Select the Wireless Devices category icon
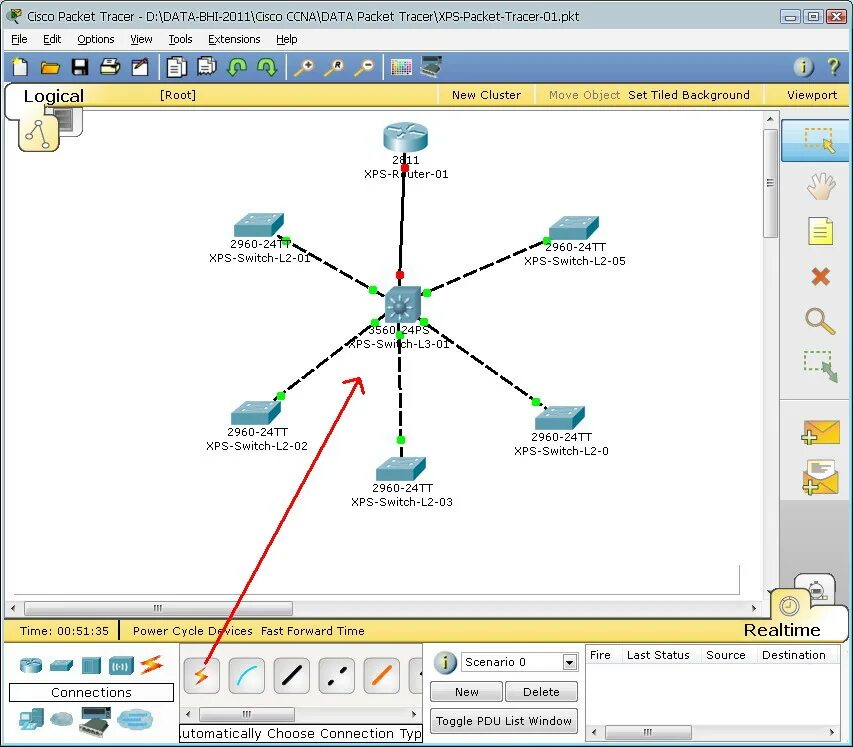The width and height of the screenshot is (853, 747). click(x=121, y=665)
